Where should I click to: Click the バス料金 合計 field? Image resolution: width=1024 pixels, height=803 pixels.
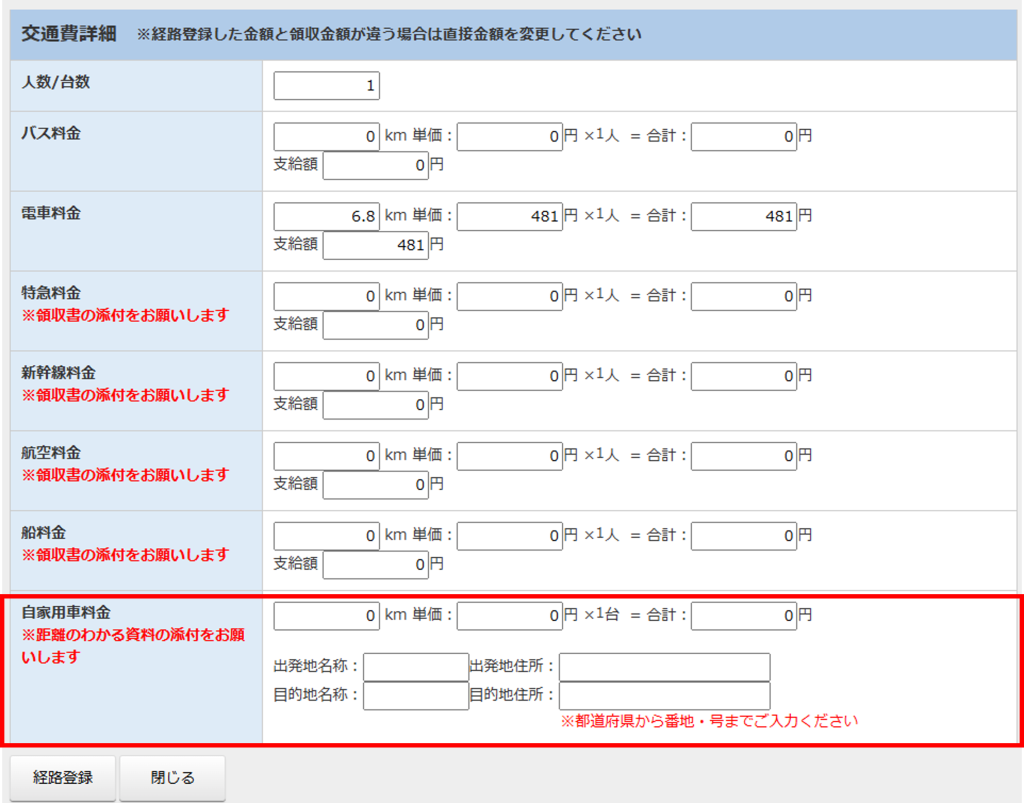pyautogui.click(x=744, y=136)
